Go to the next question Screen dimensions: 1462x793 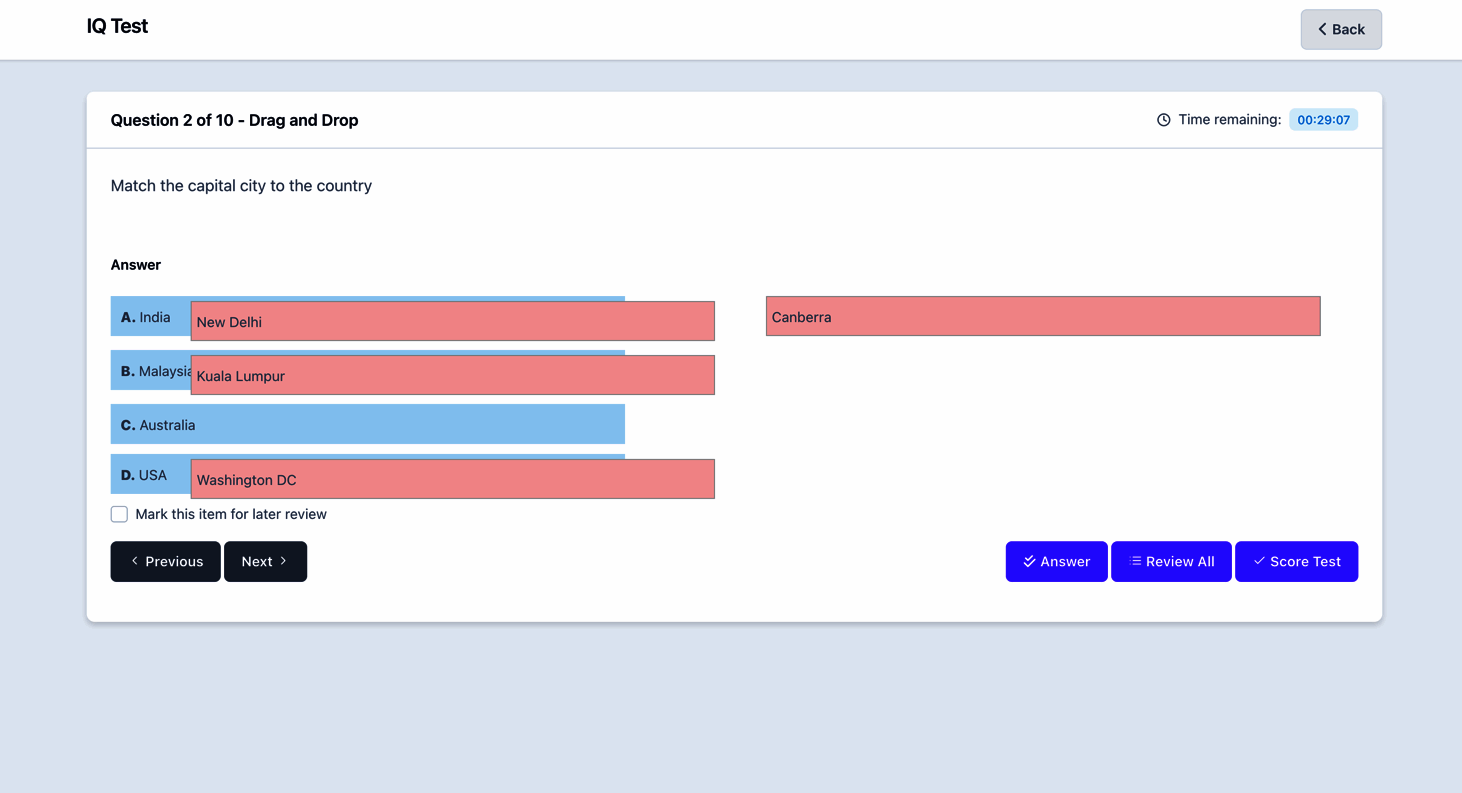[x=265, y=561]
